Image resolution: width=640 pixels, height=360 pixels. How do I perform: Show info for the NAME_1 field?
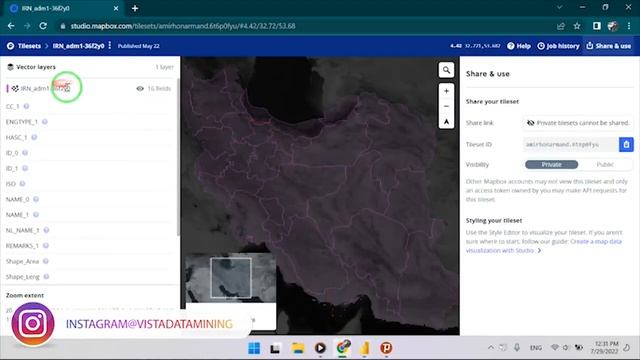pos(36,215)
